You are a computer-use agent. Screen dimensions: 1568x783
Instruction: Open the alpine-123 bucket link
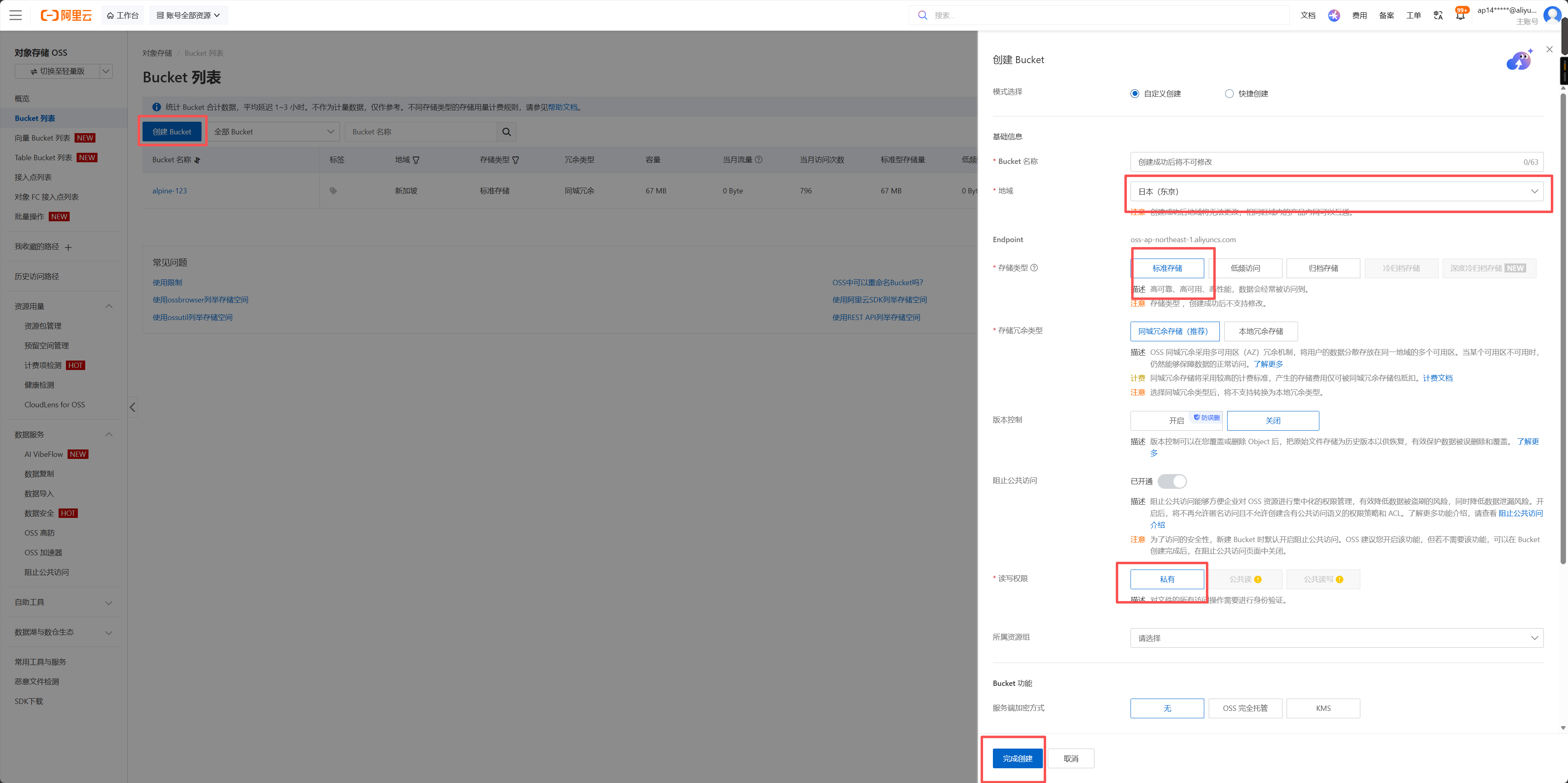point(169,191)
